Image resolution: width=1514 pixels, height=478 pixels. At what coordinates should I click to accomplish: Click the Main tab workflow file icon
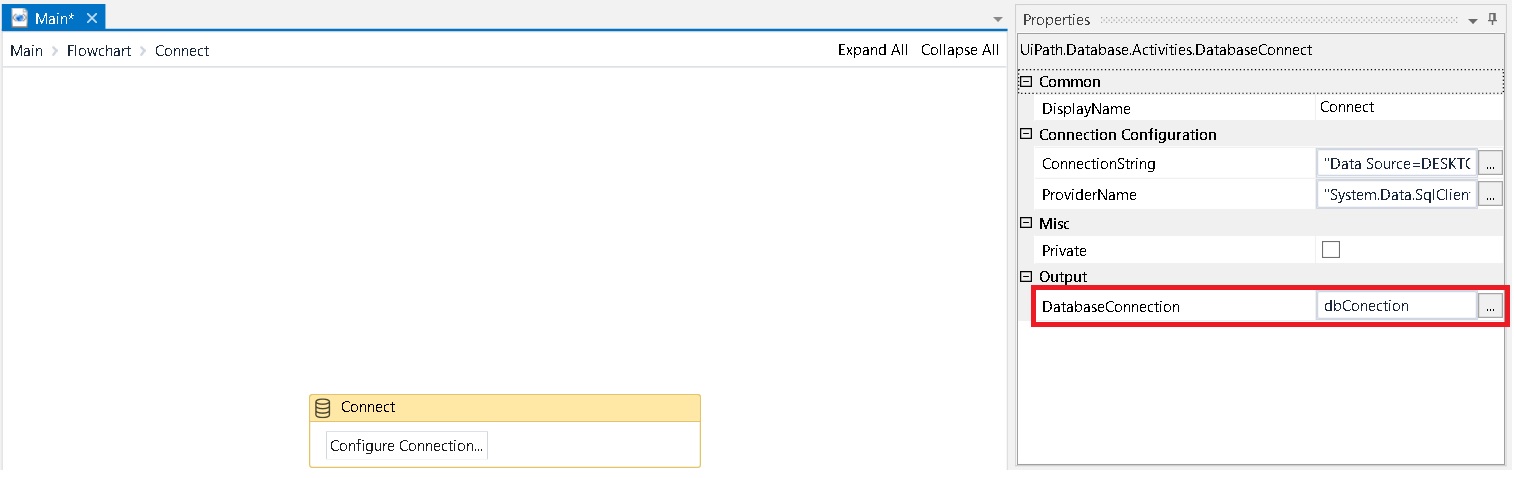tap(19, 18)
